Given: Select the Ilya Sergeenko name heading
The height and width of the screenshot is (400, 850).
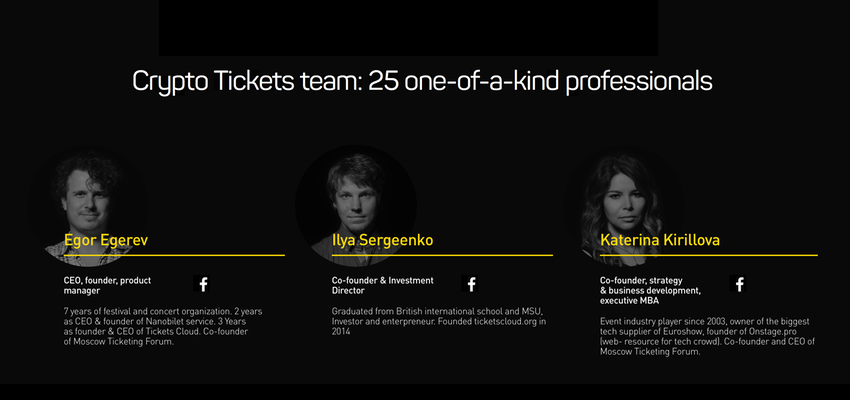Looking at the screenshot, I should coord(383,240).
